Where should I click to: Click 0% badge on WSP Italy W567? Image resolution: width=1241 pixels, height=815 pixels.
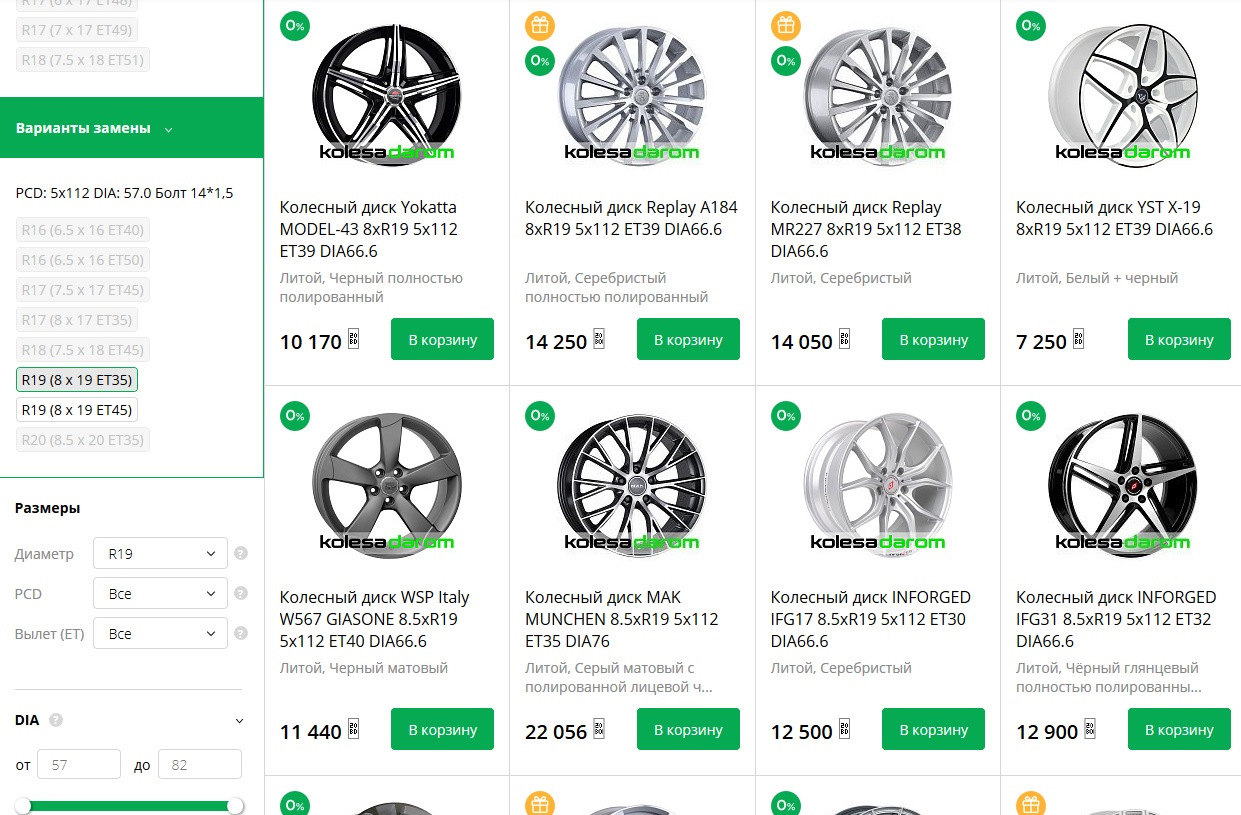(x=294, y=416)
